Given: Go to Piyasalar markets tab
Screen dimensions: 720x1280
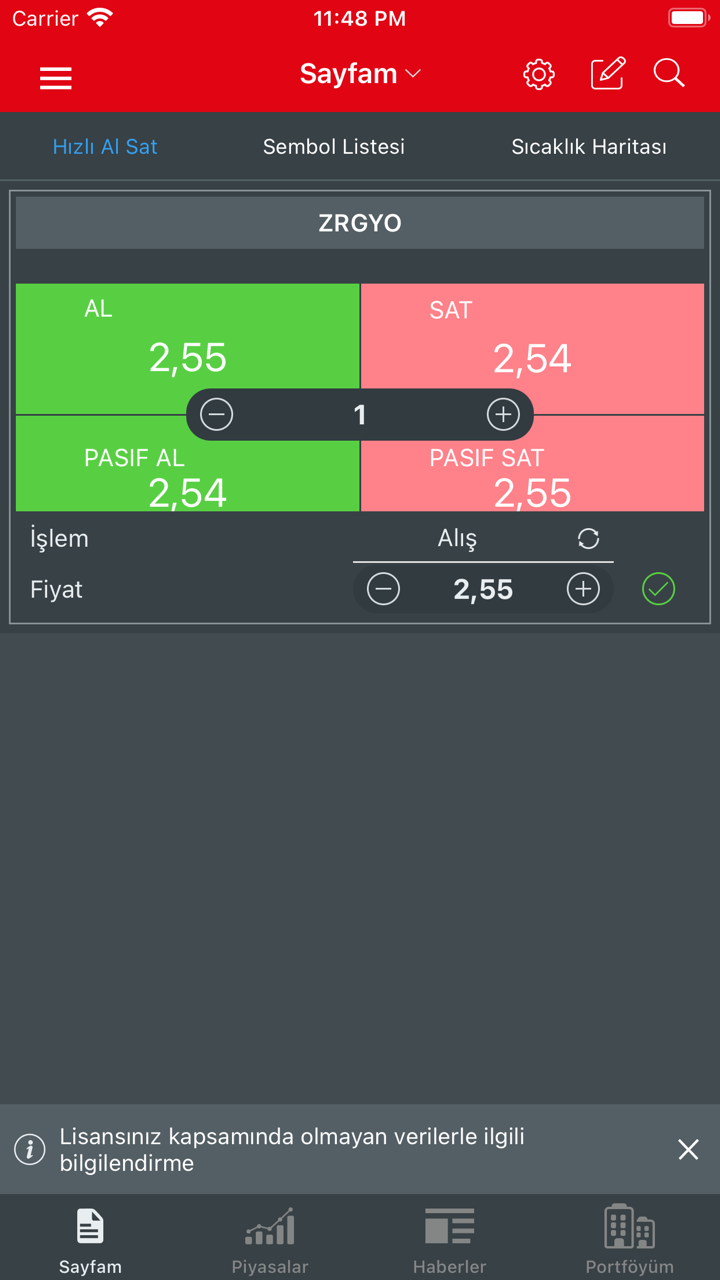Looking at the screenshot, I should [270, 1240].
